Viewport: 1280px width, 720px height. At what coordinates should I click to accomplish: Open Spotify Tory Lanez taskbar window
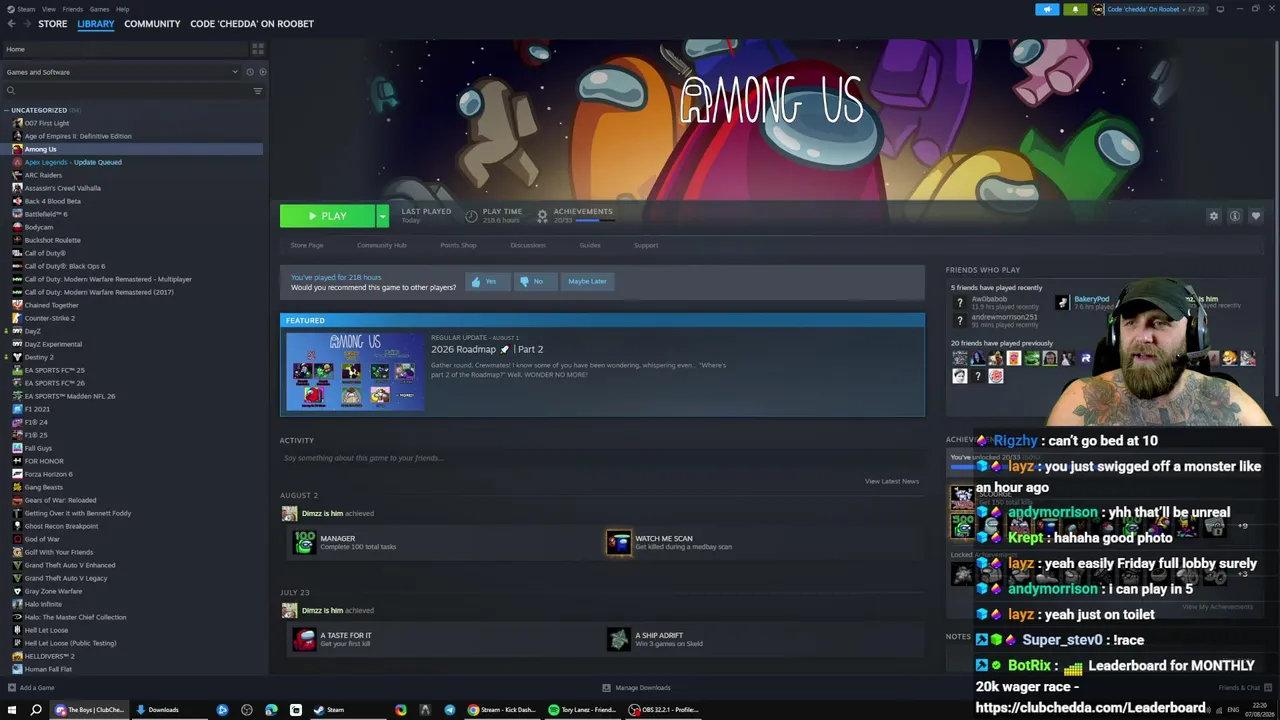(x=583, y=710)
